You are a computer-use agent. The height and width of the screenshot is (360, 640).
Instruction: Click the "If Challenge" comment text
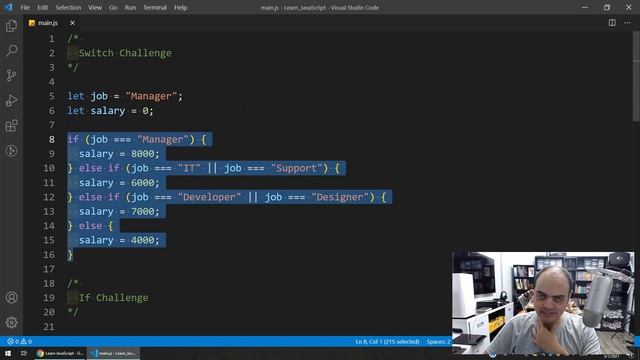click(x=113, y=298)
